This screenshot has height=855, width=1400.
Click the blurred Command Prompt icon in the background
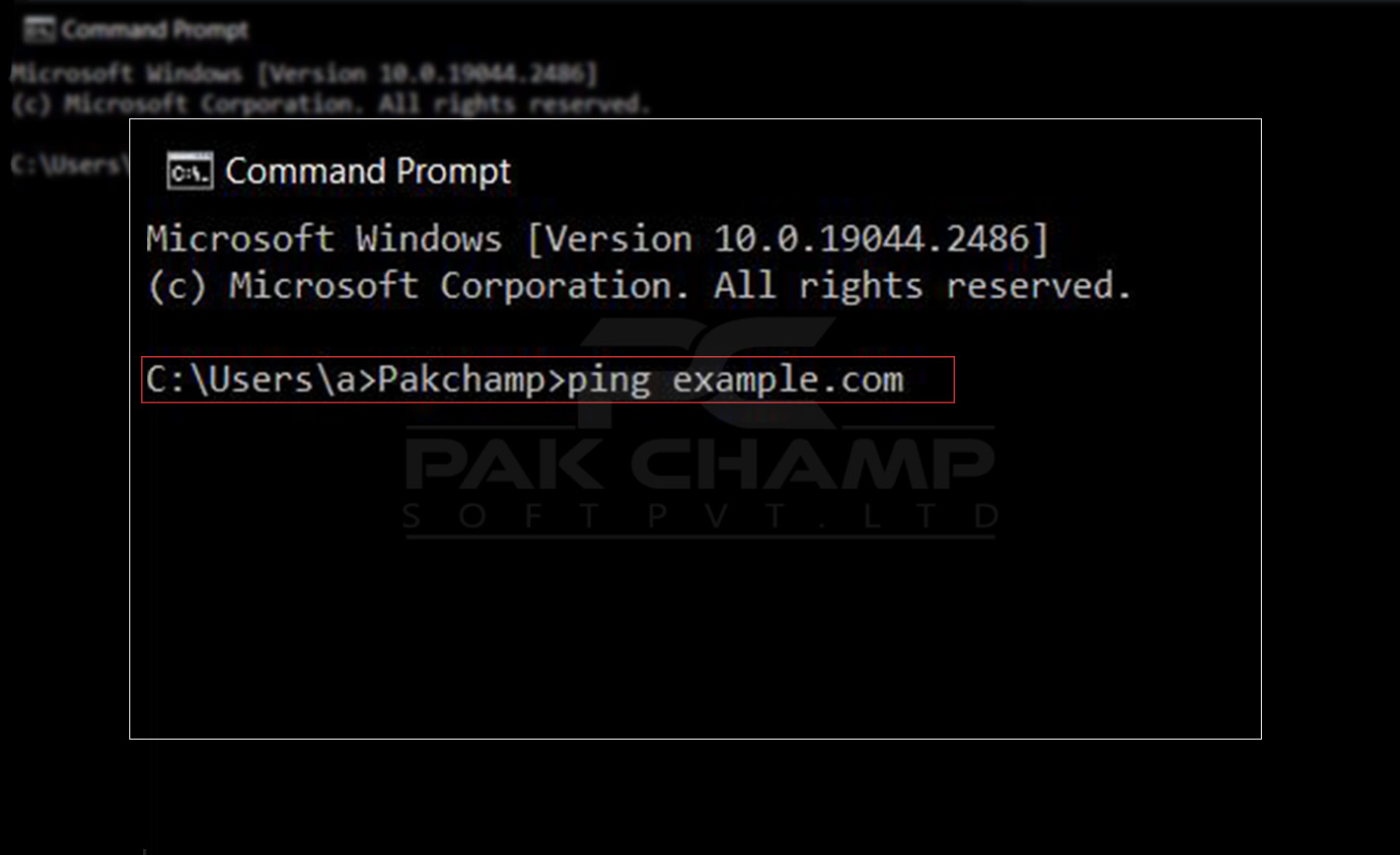[x=39, y=31]
